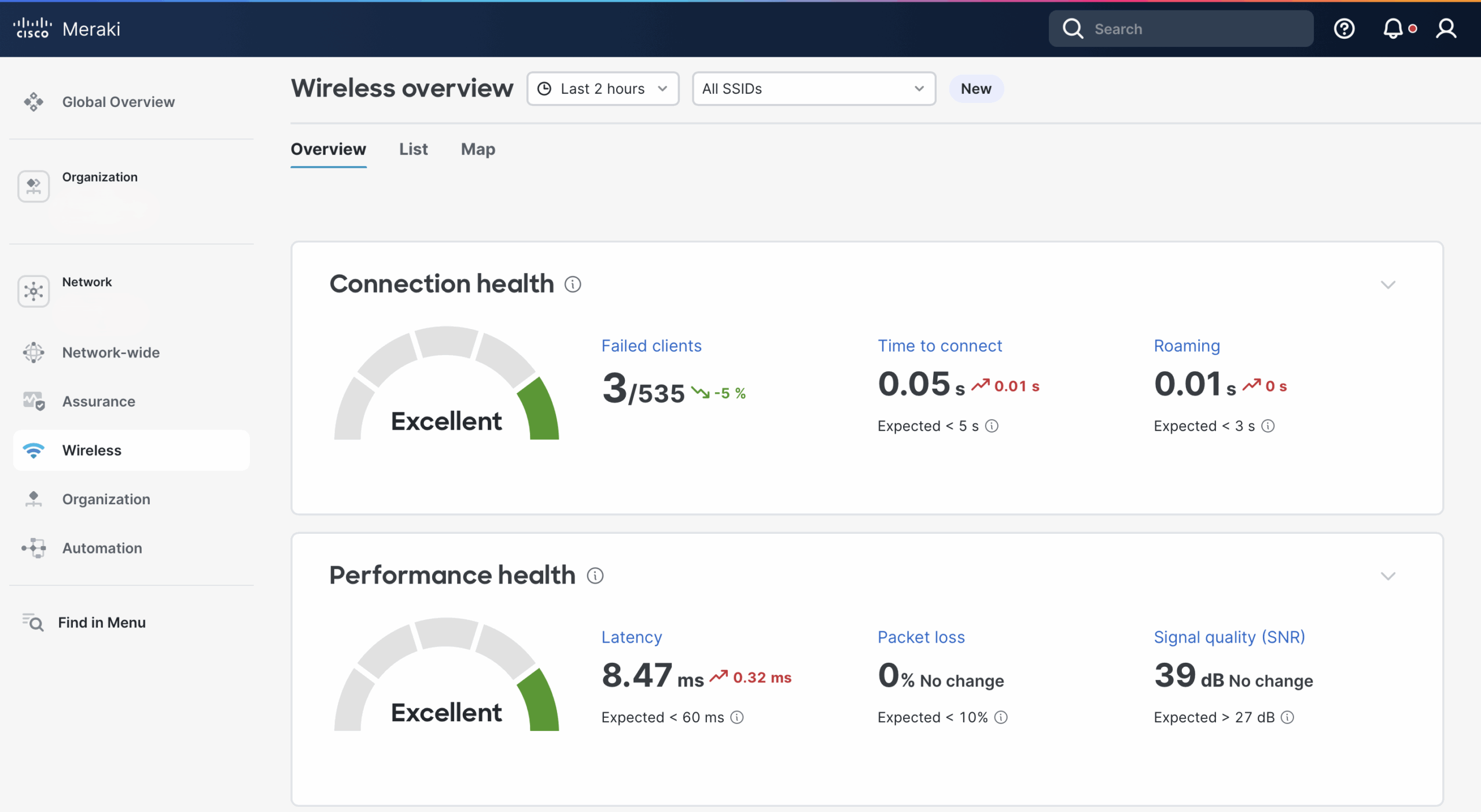Click the help question mark icon

coord(1344,28)
